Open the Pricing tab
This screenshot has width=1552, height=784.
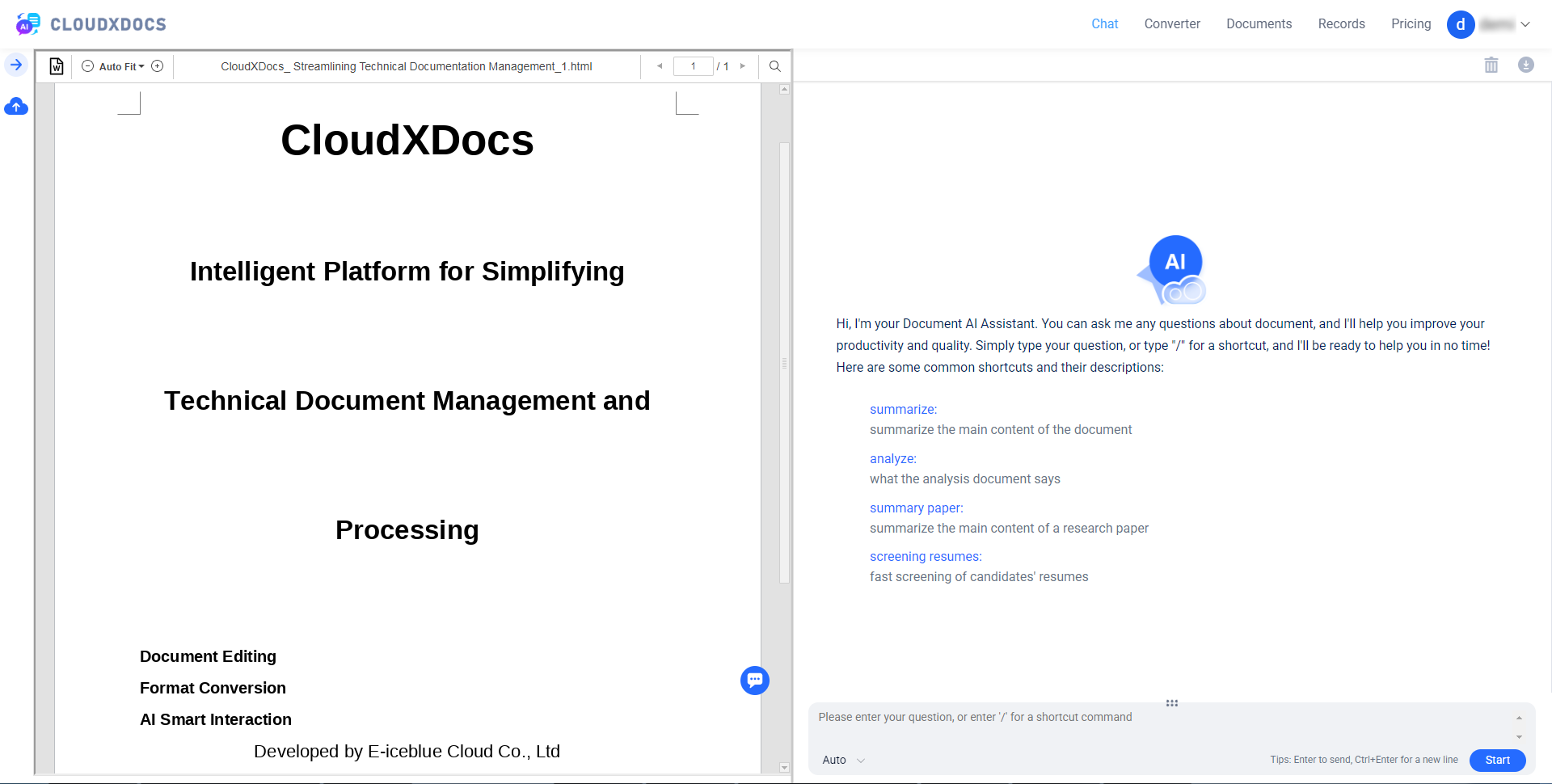point(1411,24)
